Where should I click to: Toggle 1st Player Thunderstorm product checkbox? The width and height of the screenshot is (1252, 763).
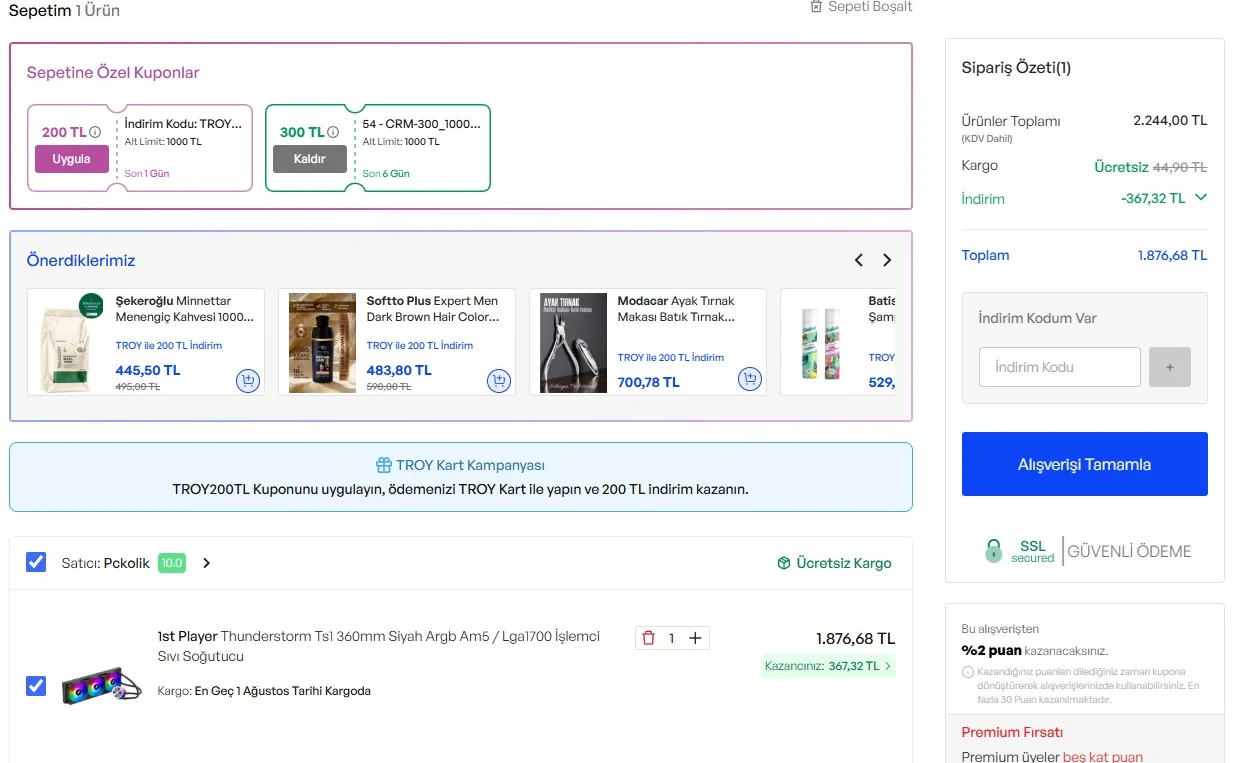36,686
